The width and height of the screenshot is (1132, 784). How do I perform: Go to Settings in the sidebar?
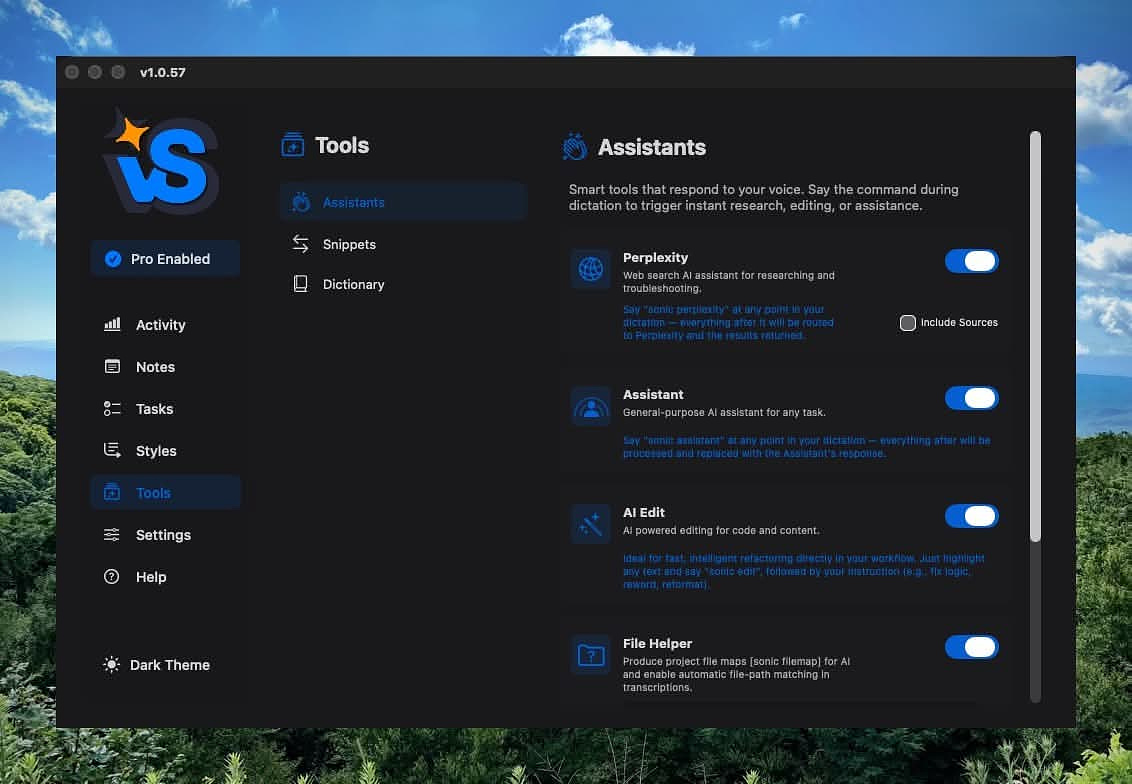pyautogui.click(x=163, y=535)
